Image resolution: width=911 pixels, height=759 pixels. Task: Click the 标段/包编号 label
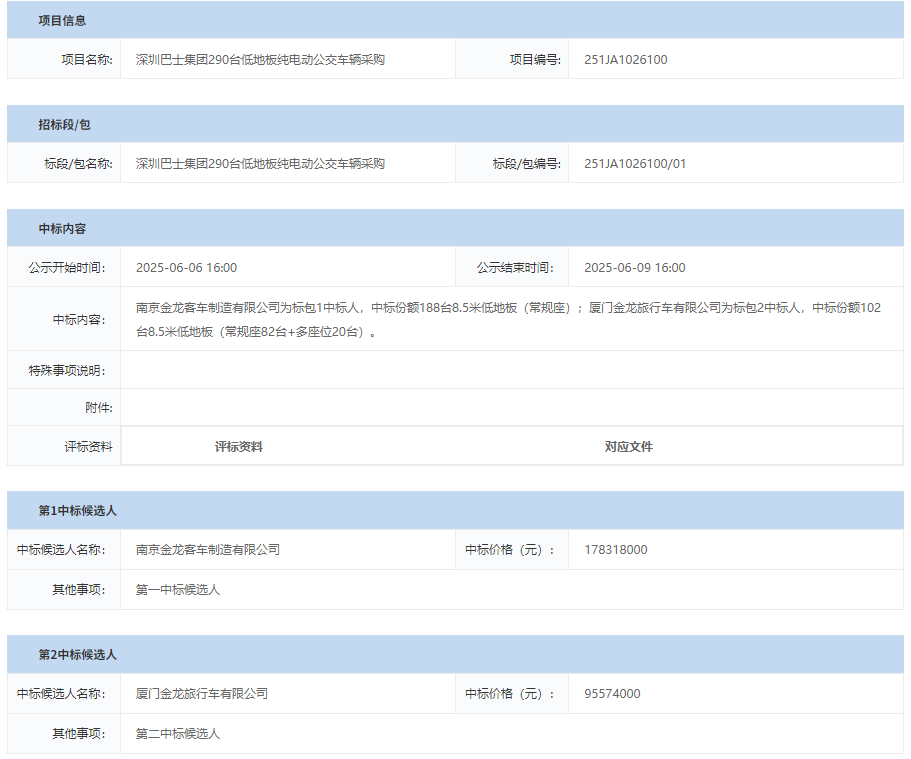point(526,164)
